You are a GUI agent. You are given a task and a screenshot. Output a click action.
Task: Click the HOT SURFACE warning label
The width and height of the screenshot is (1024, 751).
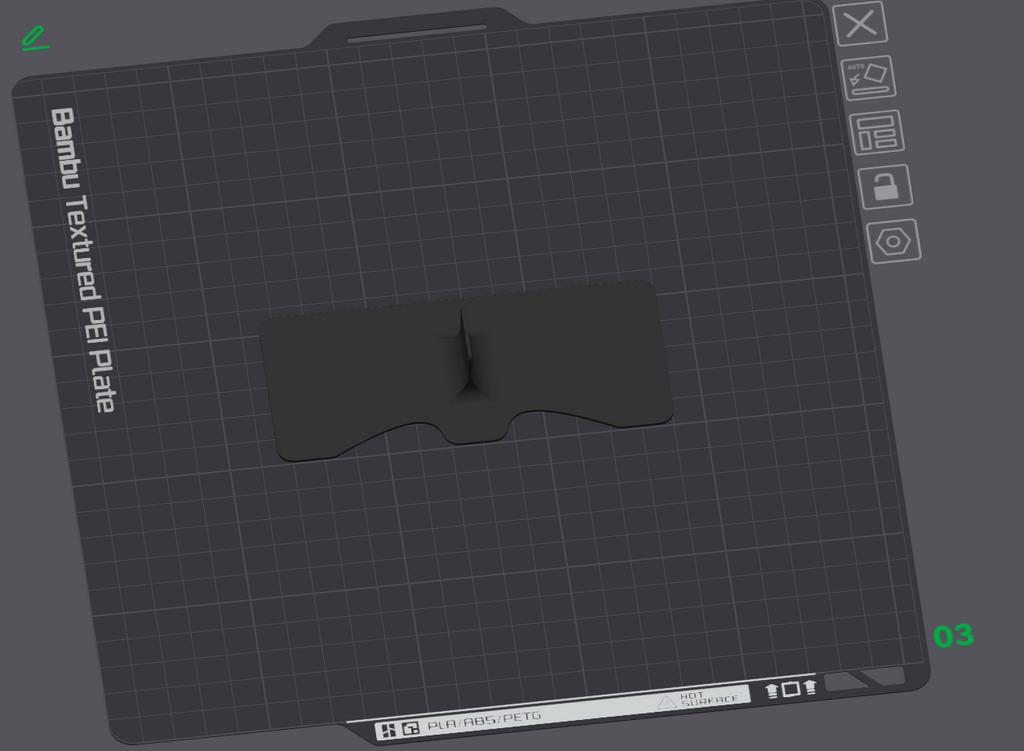tap(698, 699)
